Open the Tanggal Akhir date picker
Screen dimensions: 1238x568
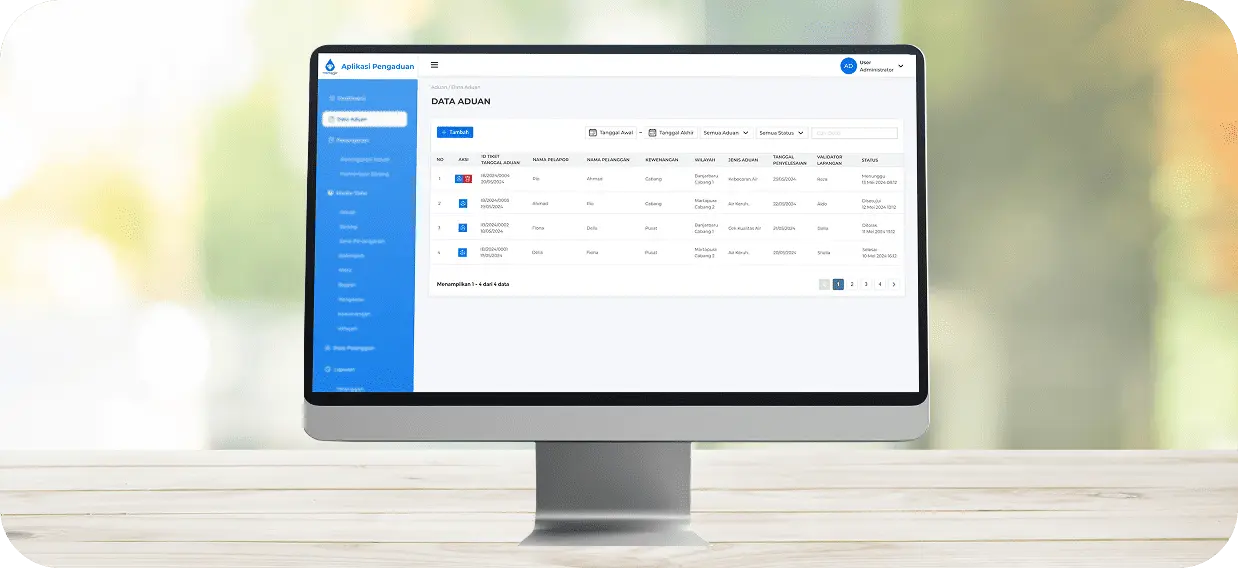[x=671, y=132]
